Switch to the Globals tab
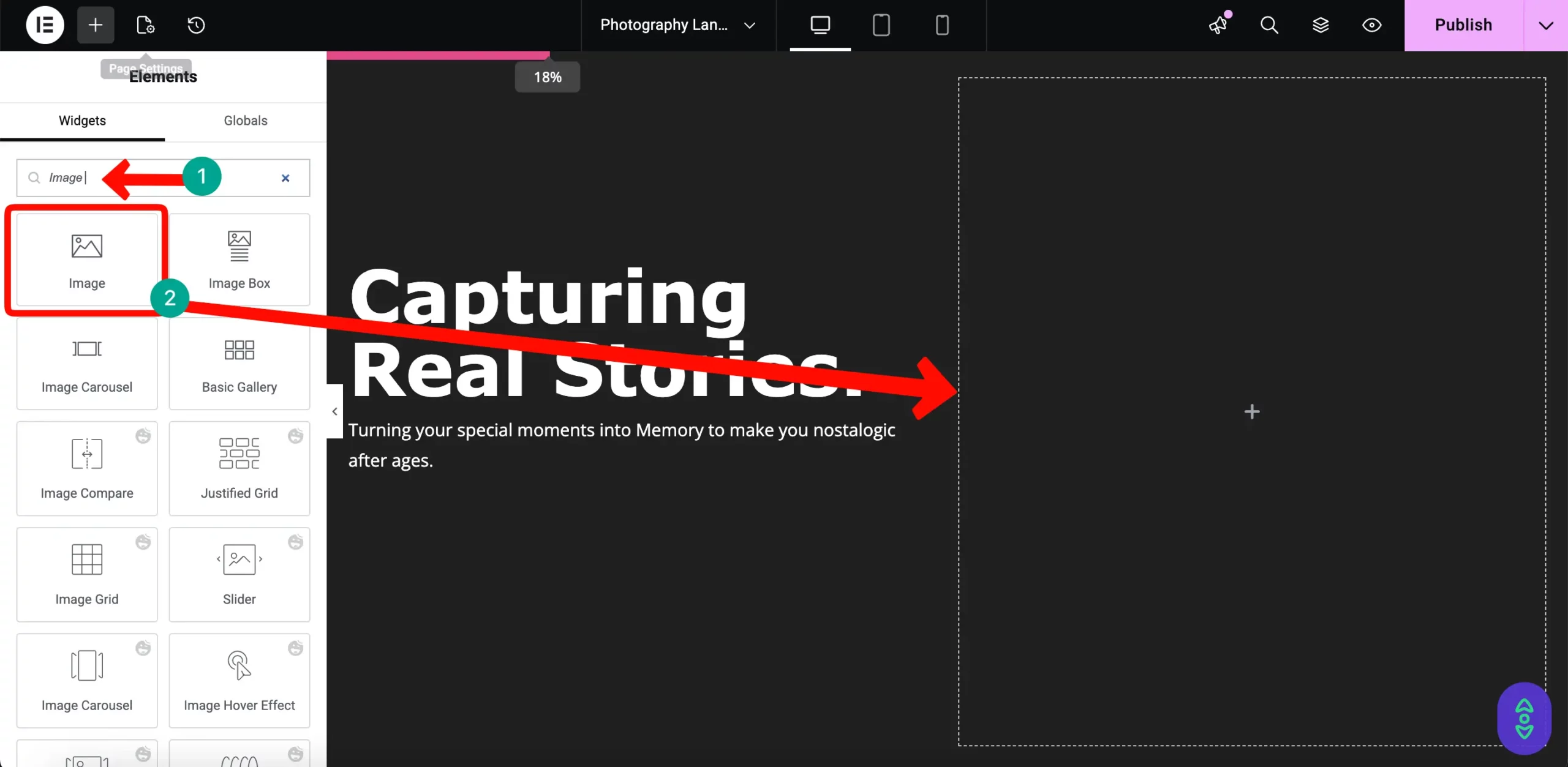This screenshot has height=767, width=1568. point(245,121)
